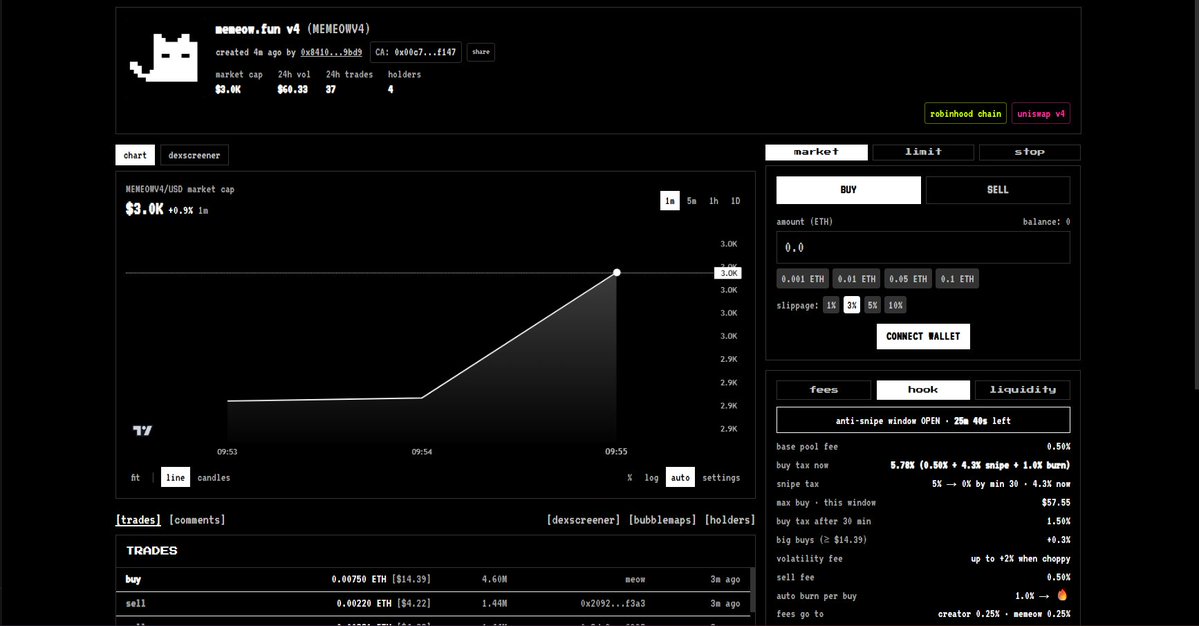This screenshot has width=1199, height=626.
Task: Open the hook tab
Action: point(923,390)
